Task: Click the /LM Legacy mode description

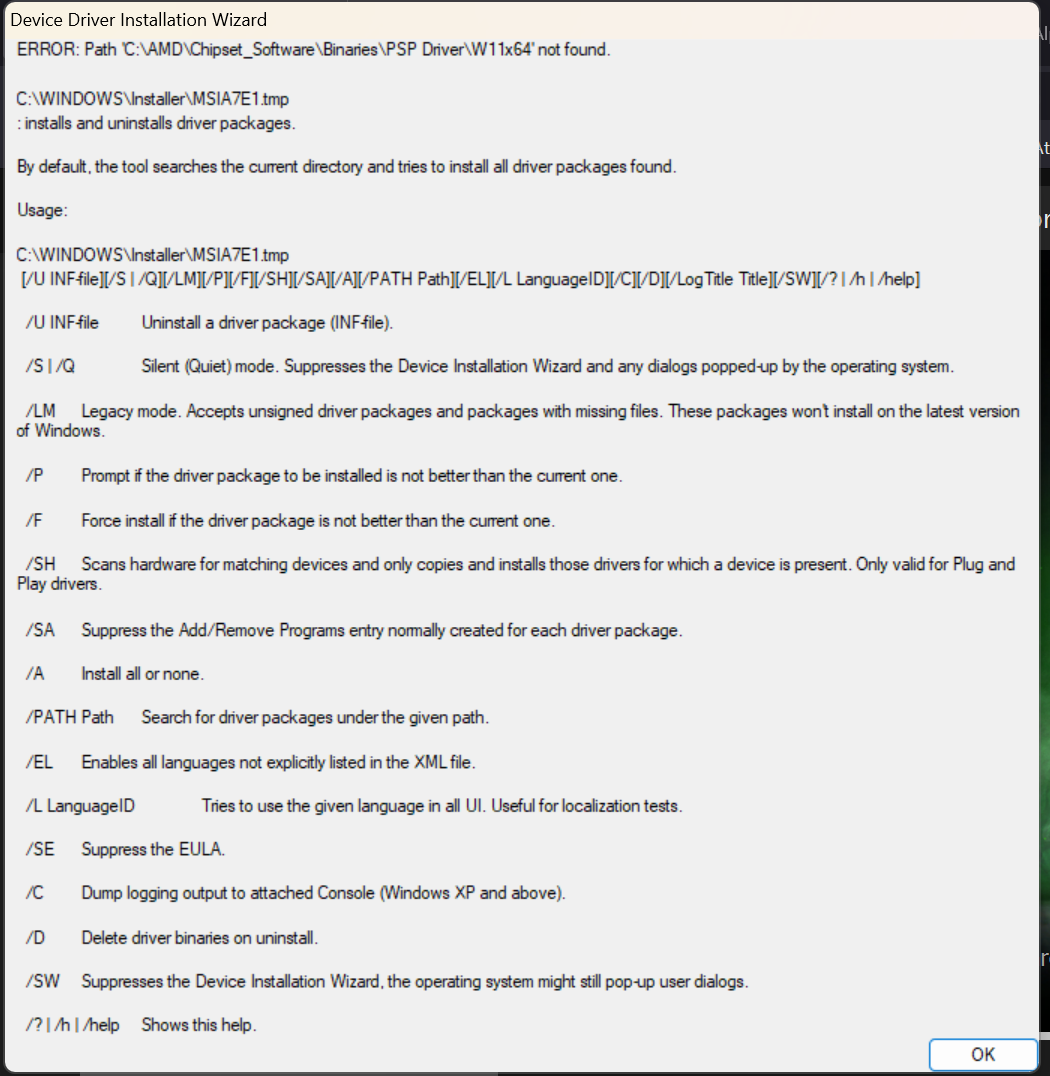Action: point(518,421)
